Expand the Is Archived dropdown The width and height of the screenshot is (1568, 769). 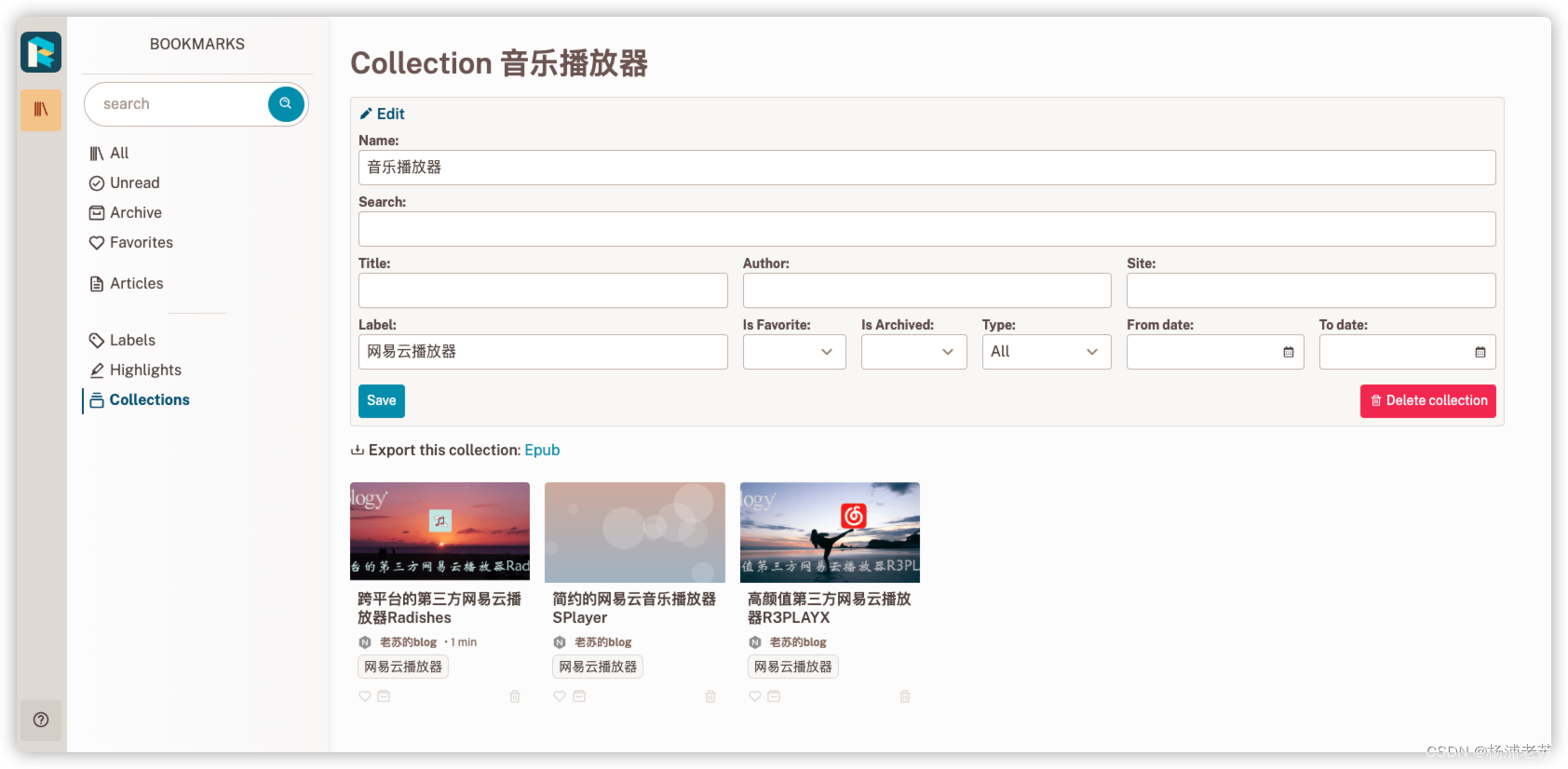point(914,352)
